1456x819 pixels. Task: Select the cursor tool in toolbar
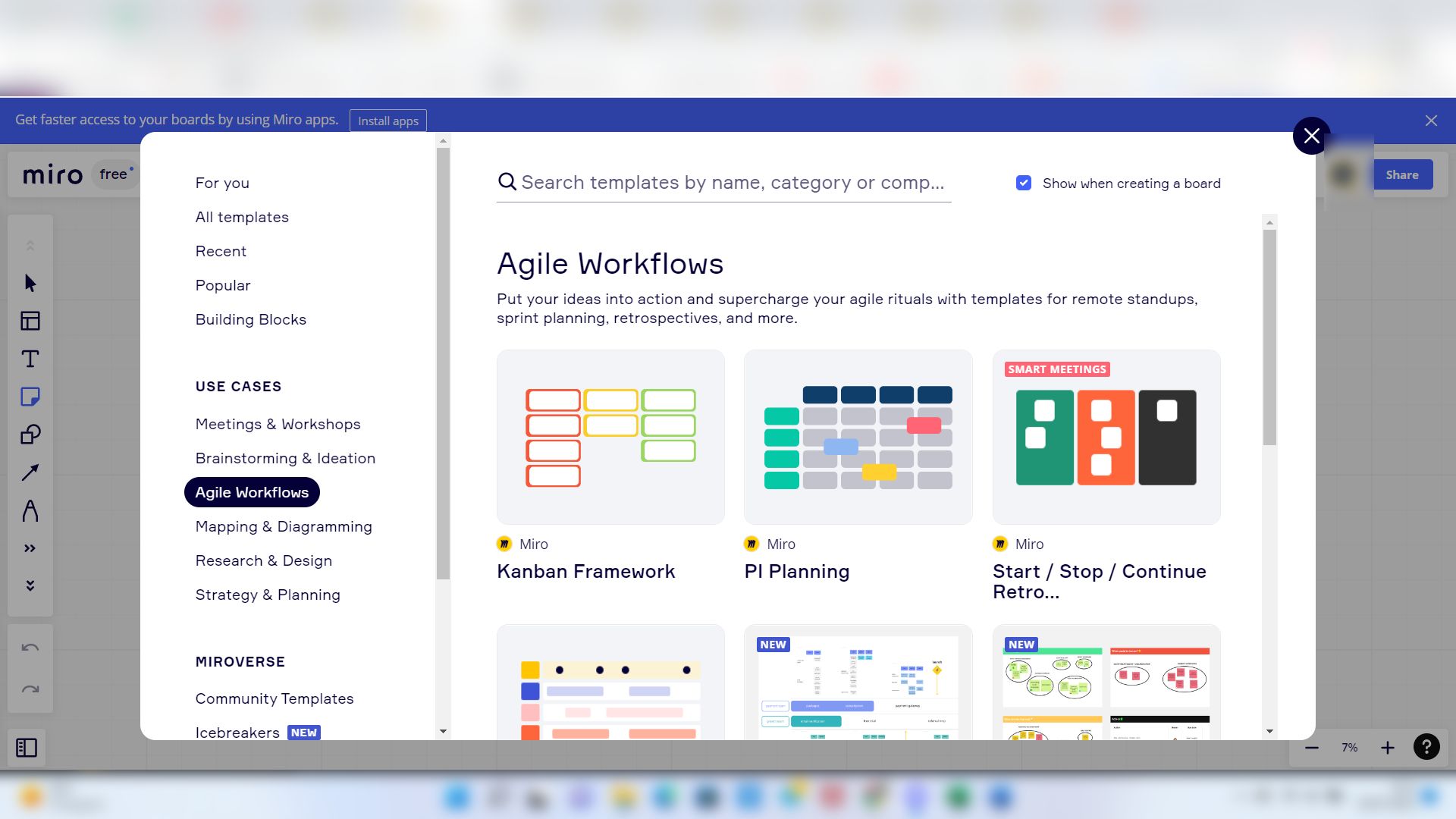click(30, 283)
